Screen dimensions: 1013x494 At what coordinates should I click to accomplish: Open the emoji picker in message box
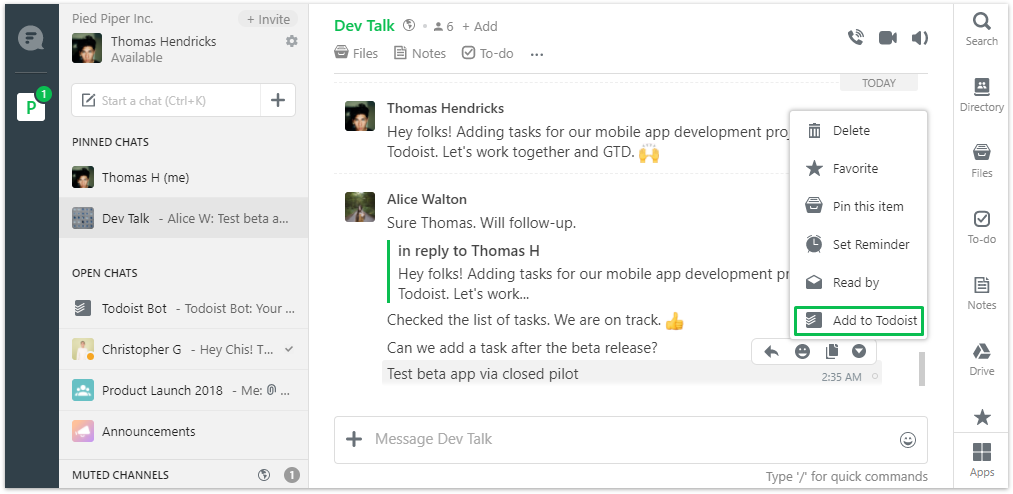tap(908, 440)
